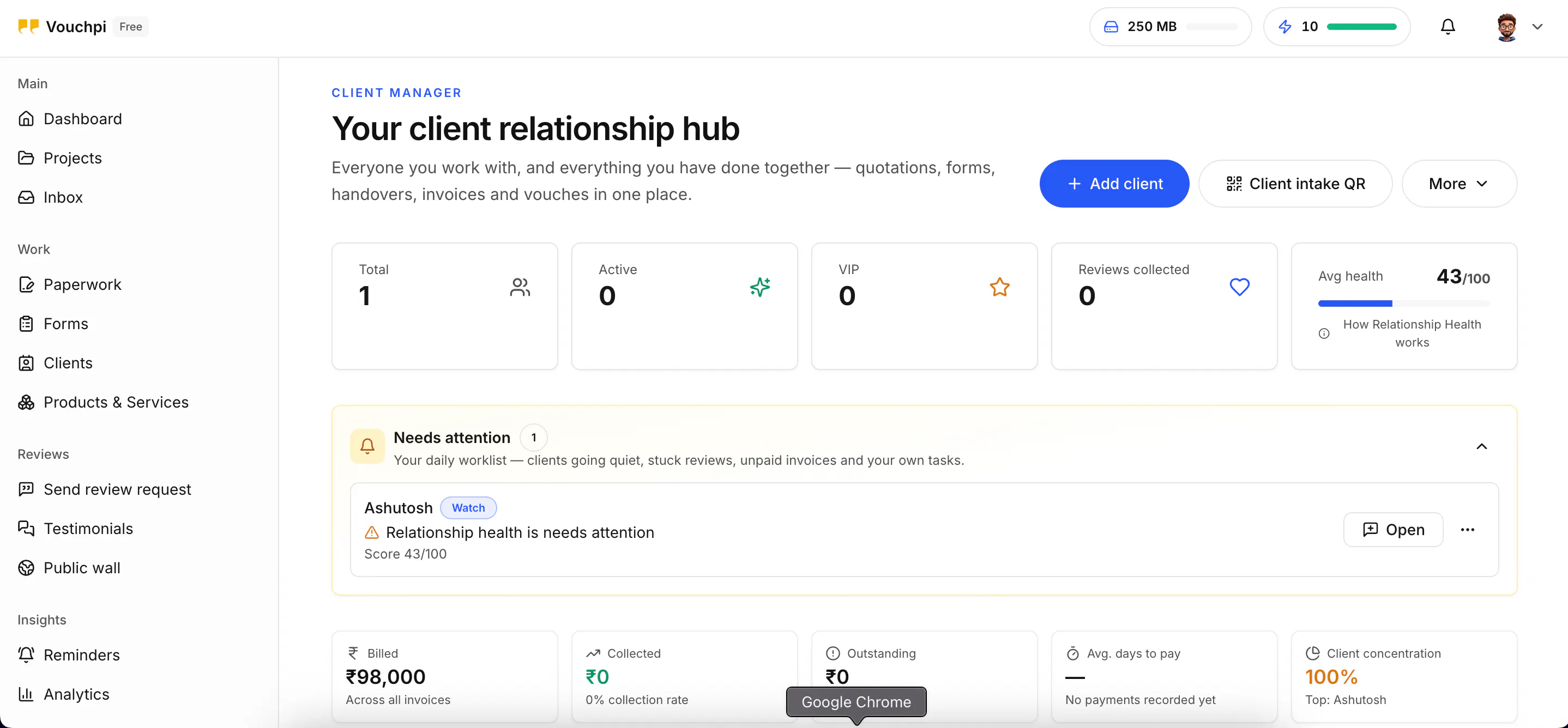This screenshot has height=728, width=1568.
Task: Click the Vouchpi logo icon
Action: pos(28,26)
